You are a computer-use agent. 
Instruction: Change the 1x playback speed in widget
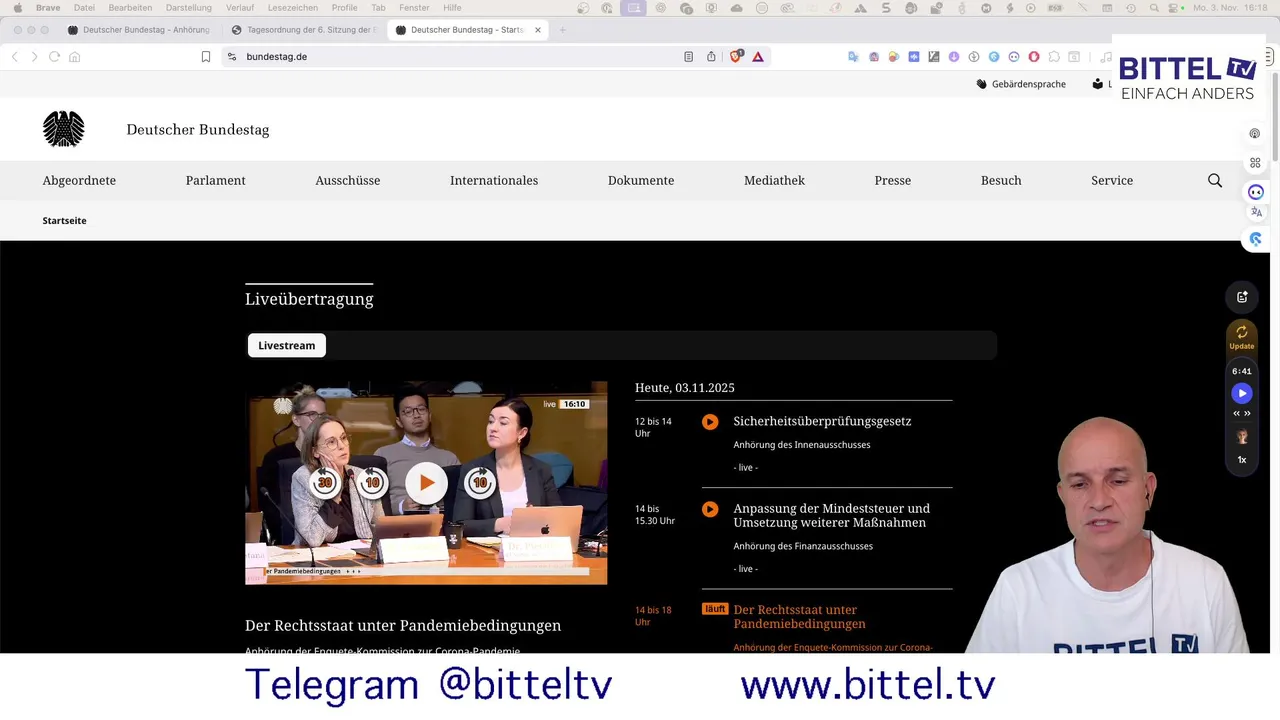1242,460
